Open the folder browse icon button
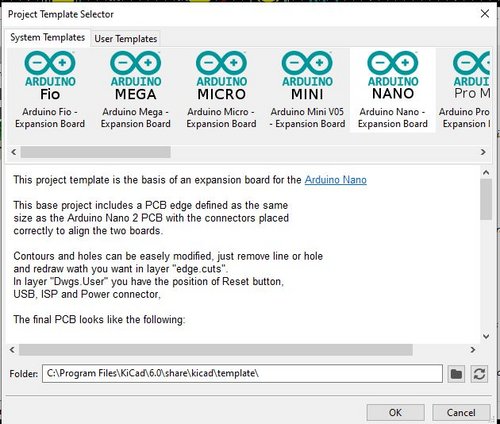The height and width of the screenshot is (424, 500). 456,374
